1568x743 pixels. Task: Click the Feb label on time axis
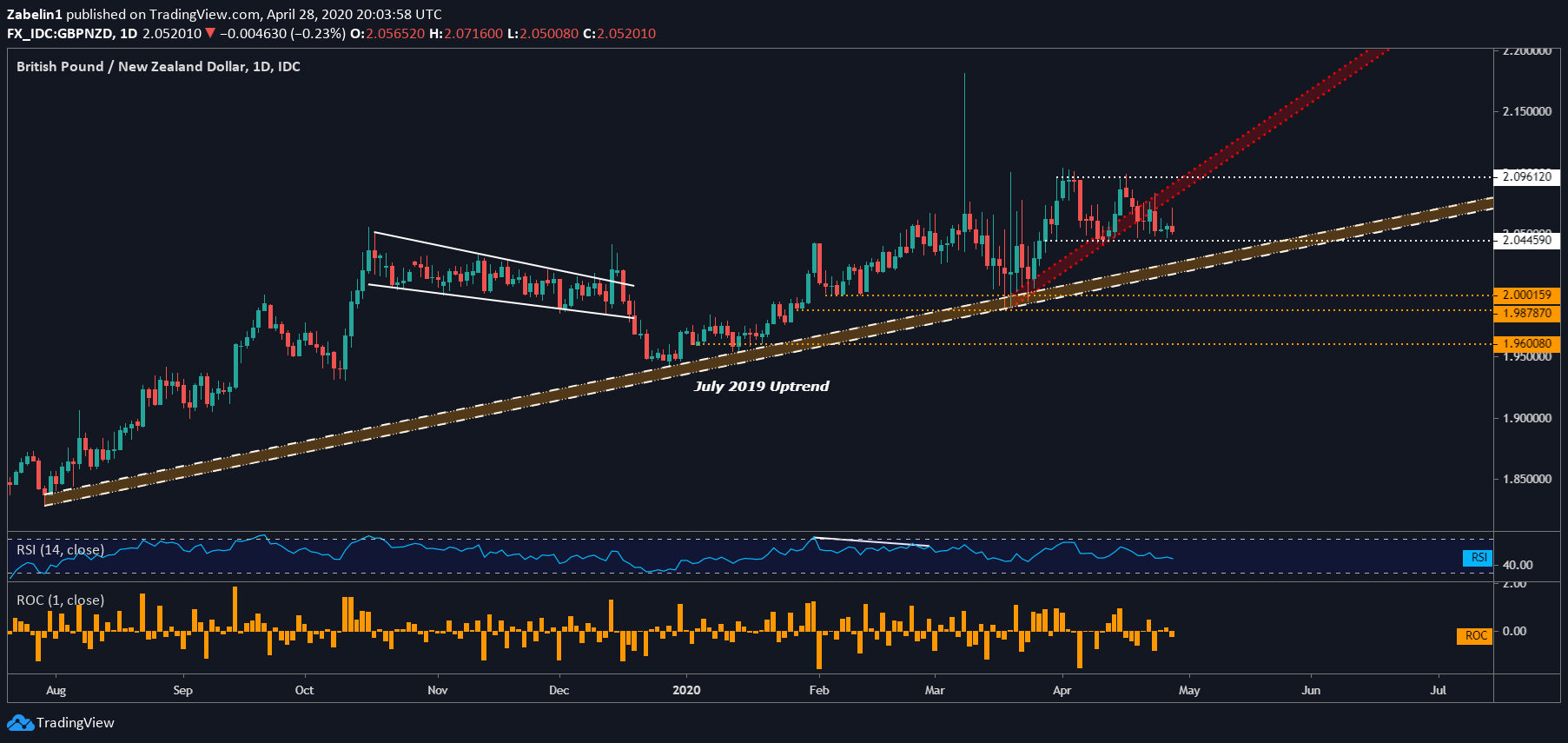point(819,691)
